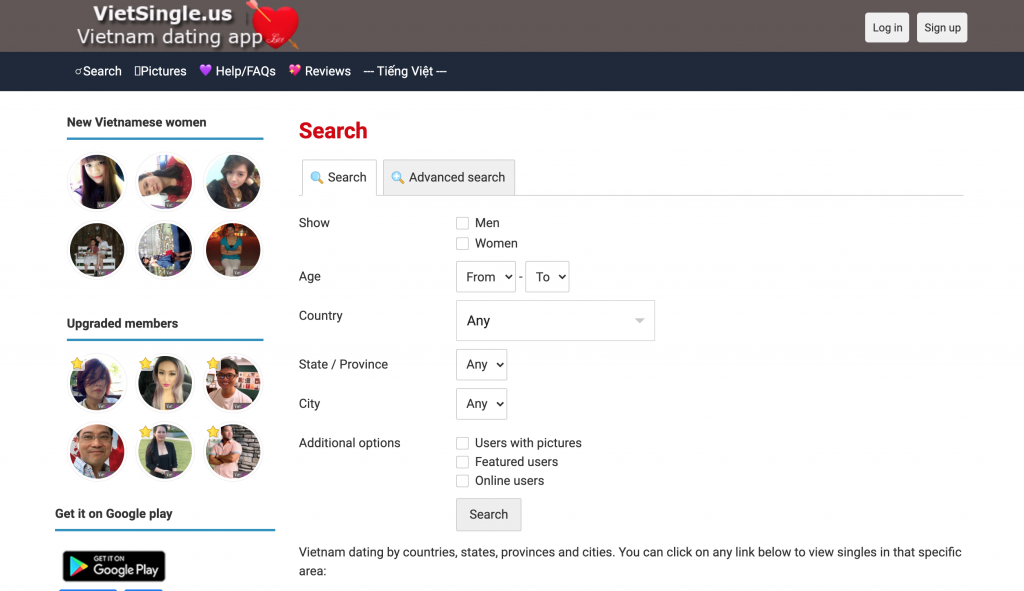Open first Upgraded members profile photo

coord(97,383)
